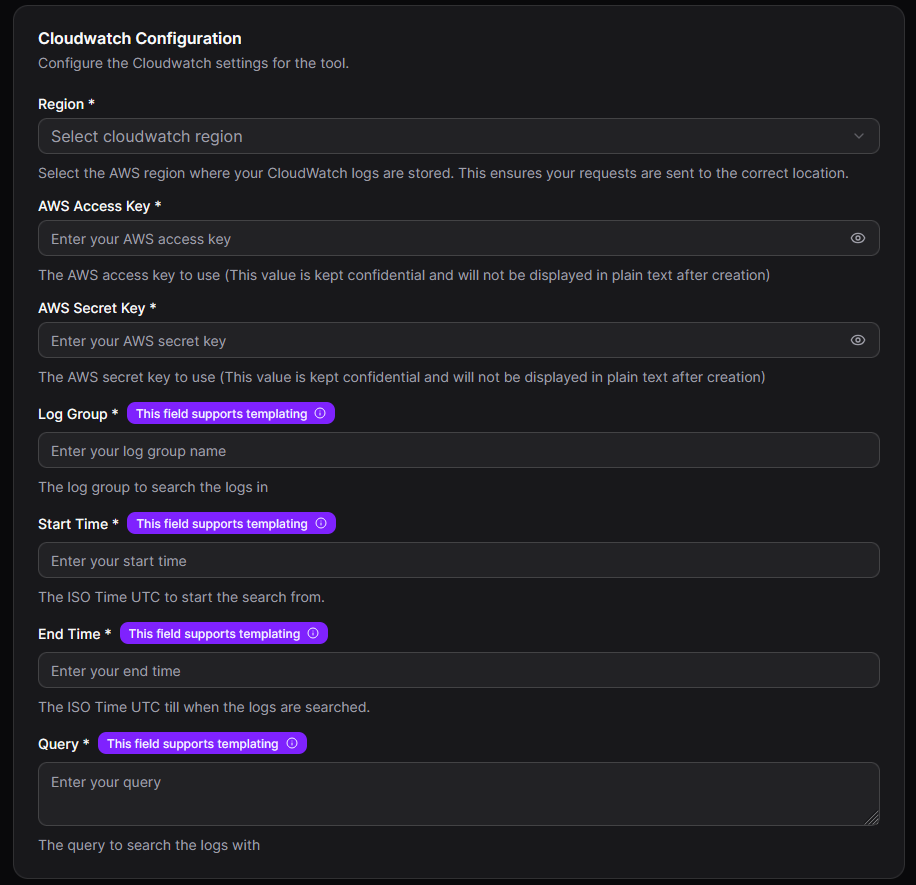Click the resize handle on the Query textarea
This screenshot has height=885, width=916.
click(873, 820)
